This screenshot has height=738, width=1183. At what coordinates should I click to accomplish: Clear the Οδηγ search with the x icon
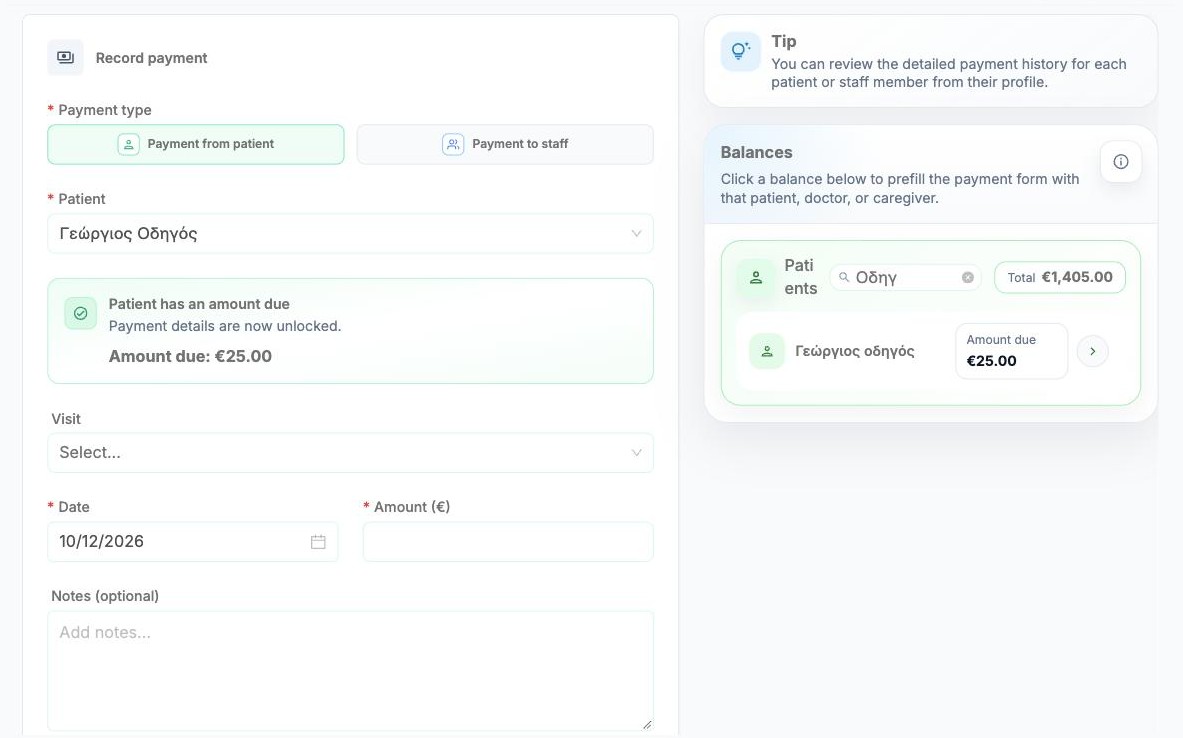(967, 278)
